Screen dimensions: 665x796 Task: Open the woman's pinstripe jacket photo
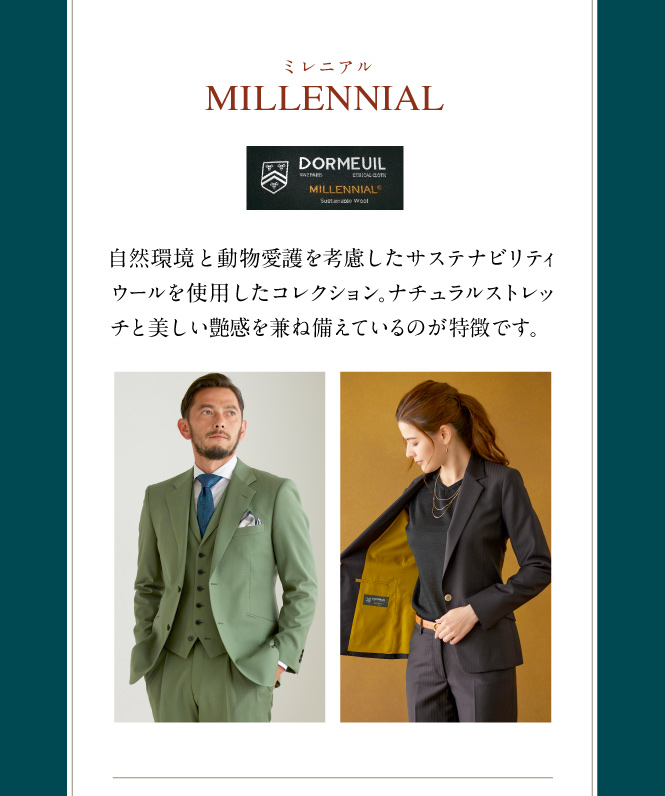pyautogui.click(x=445, y=547)
